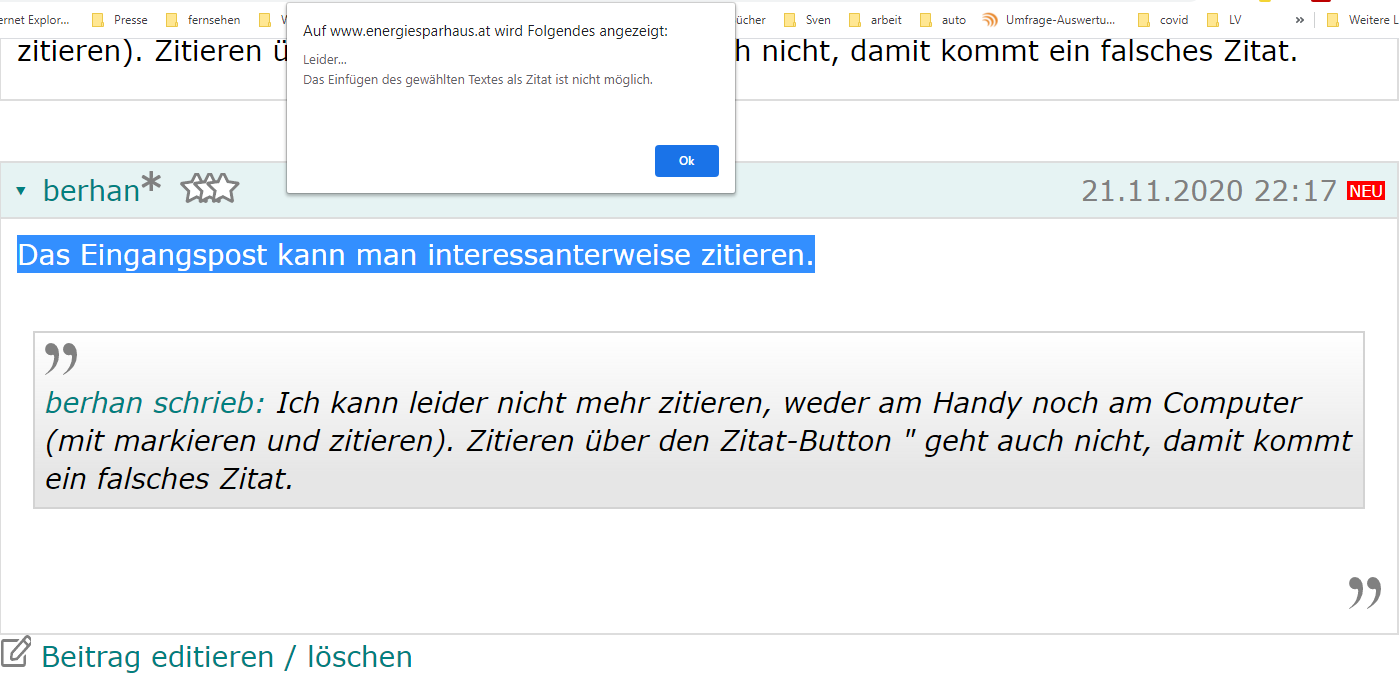Open the arbeit bookmark folder
Viewport: 1399px width, 682px height.
(x=875, y=19)
